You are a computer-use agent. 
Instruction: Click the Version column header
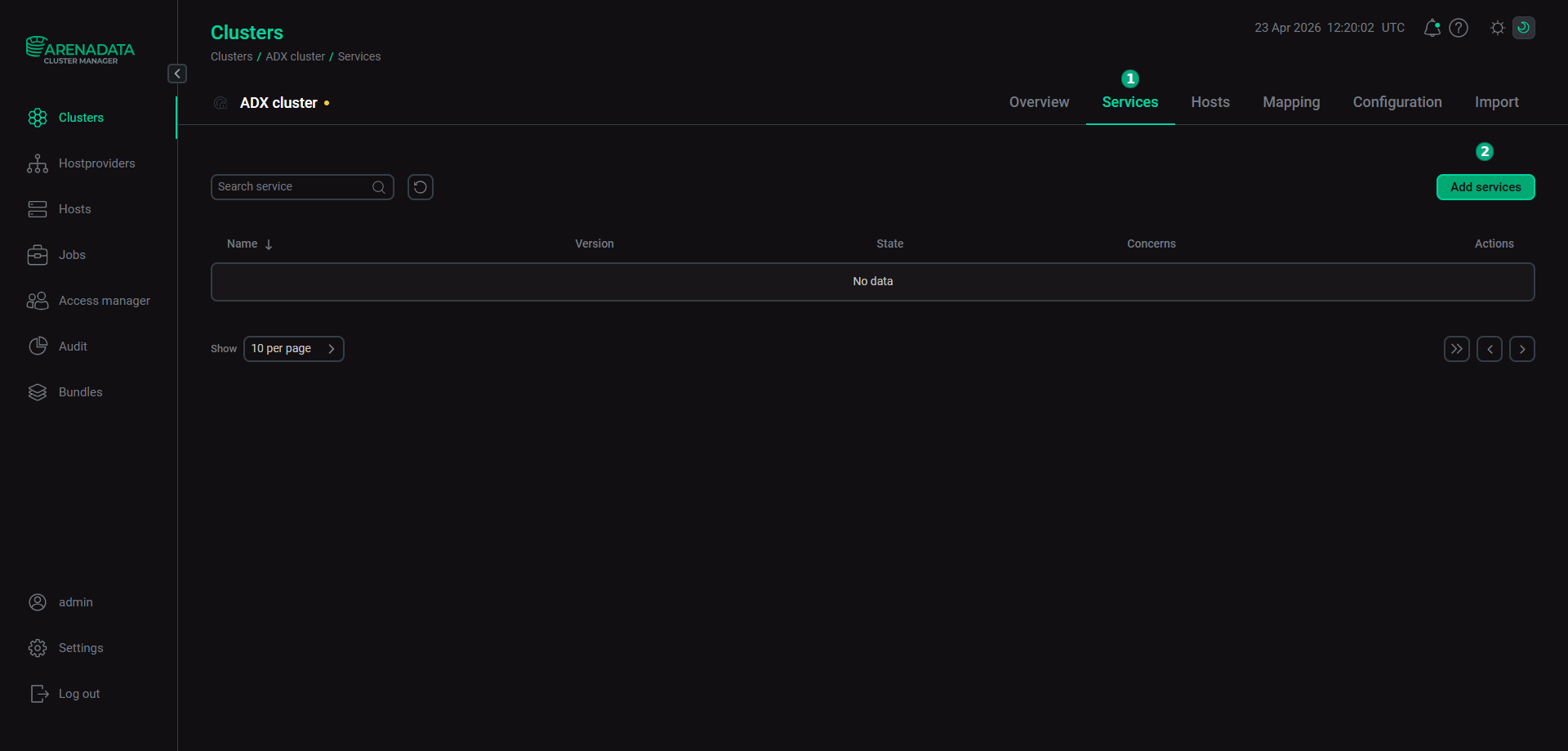(x=595, y=244)
